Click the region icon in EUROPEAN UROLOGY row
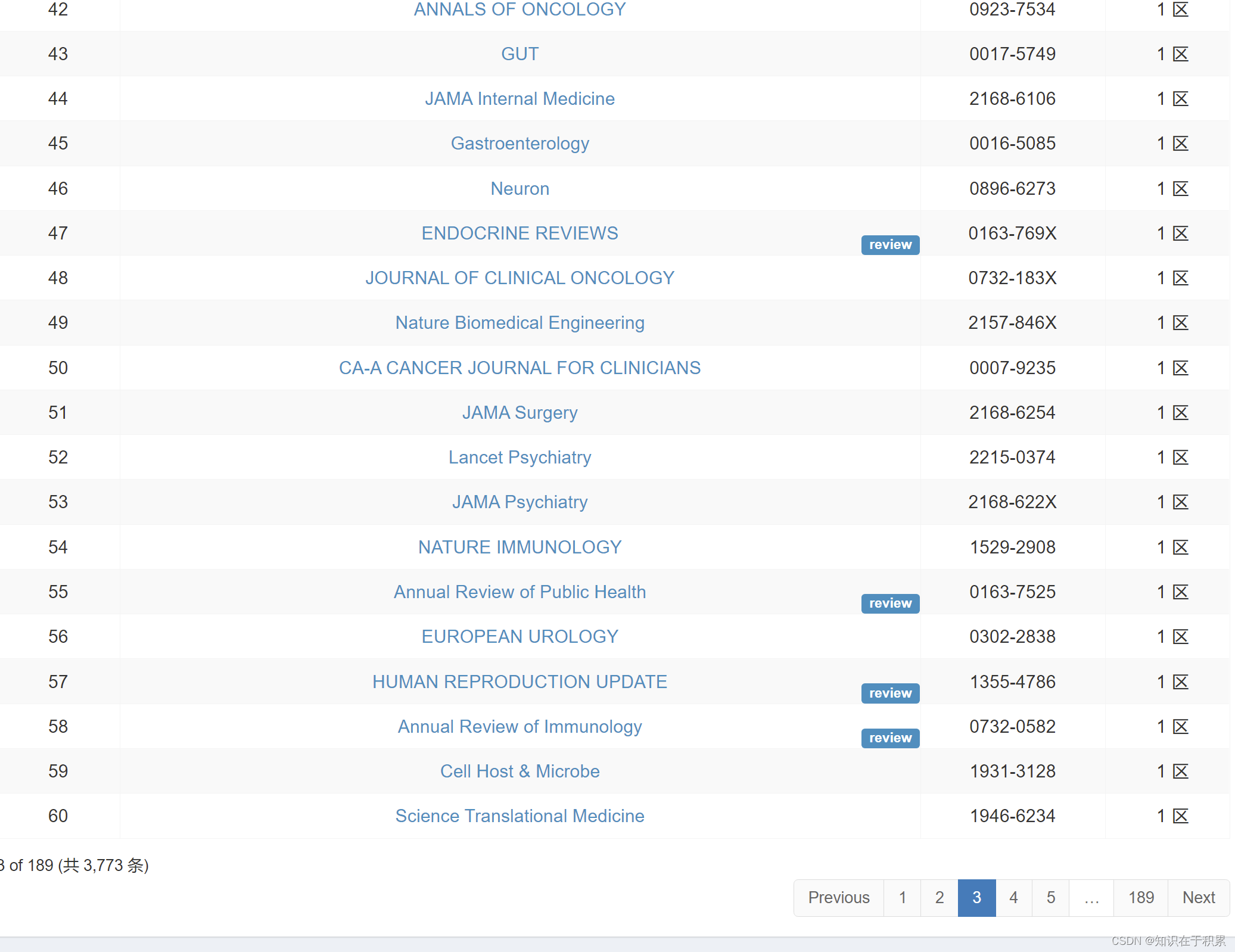The width and height of the screenshot is (1235, 952). [x=1180, y=637]
